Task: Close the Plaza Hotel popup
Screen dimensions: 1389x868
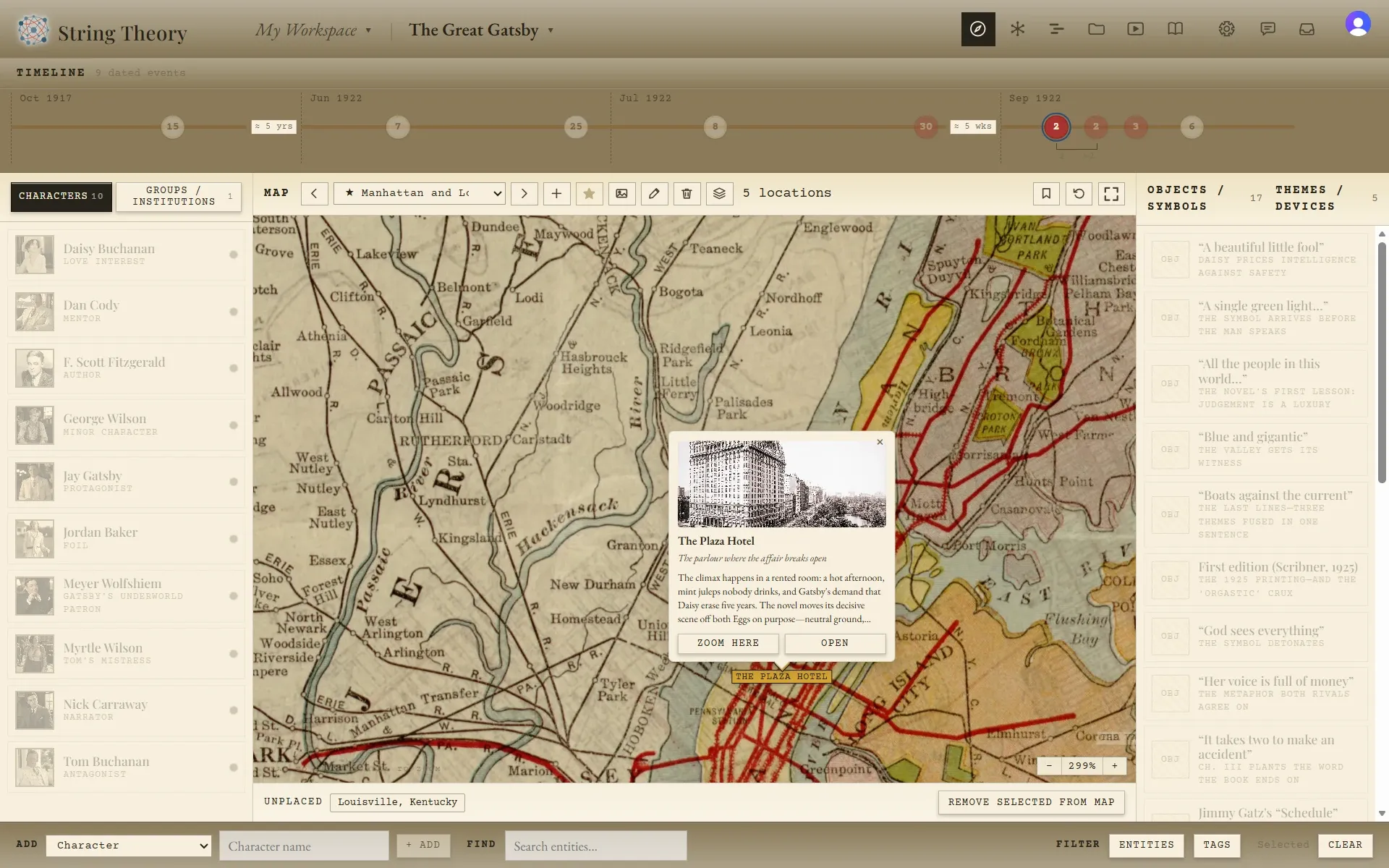Action: tap(880, 442)
